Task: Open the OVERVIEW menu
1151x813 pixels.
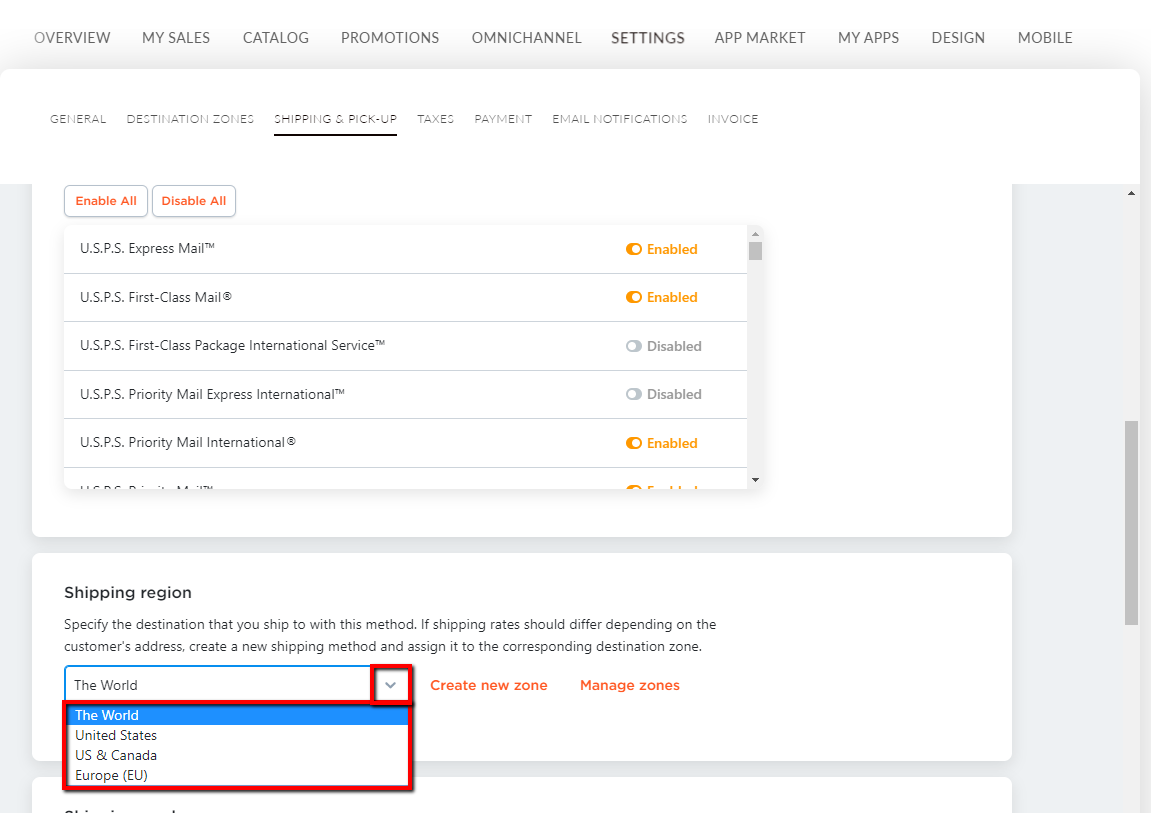Action: [x=72, y=37]
